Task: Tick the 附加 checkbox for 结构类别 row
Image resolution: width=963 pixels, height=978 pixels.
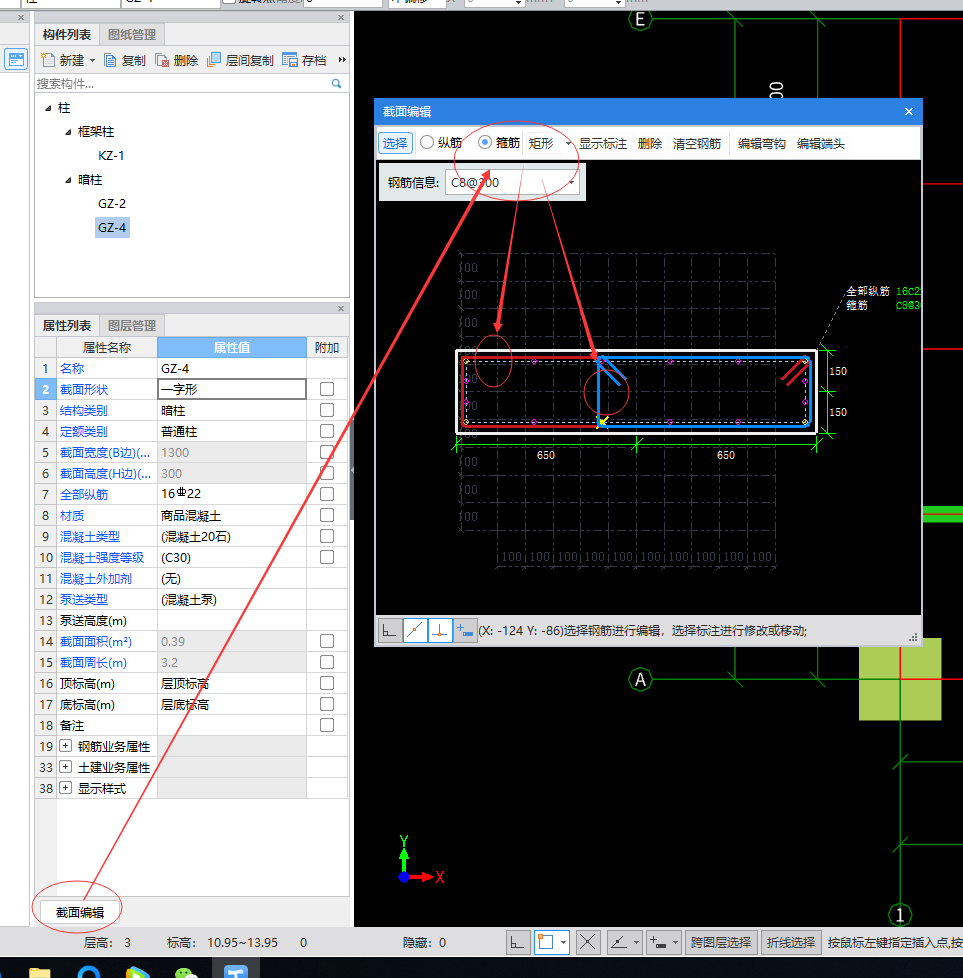Action: 327,410
